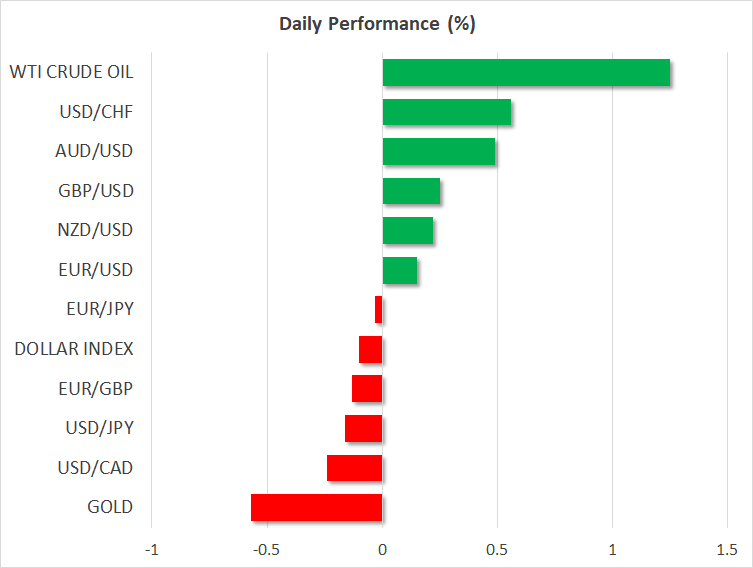Select the USD/CHF green bar
Viewport: 753px width, 568px height.
pos(447,112)
